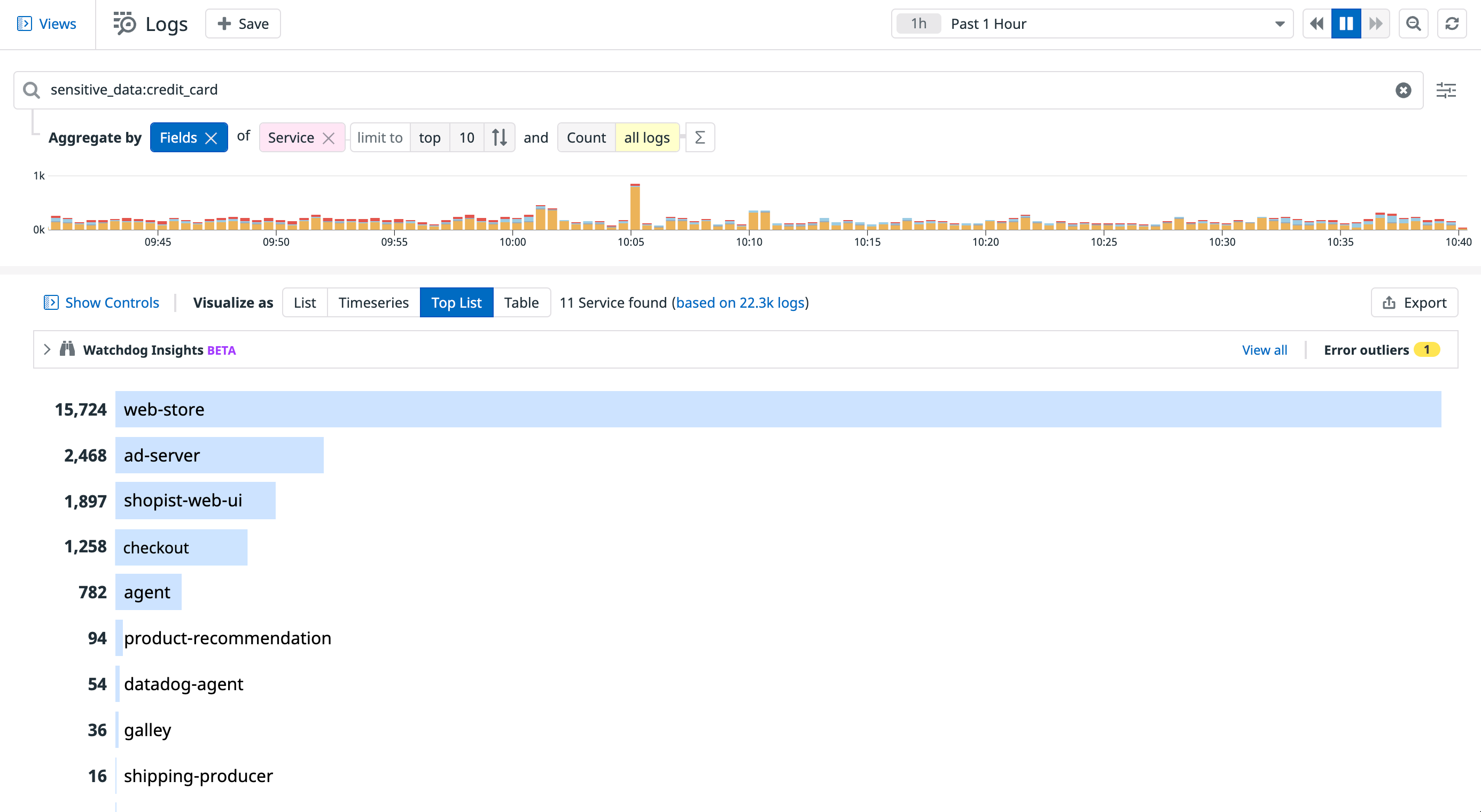
Task: Click the sigma aggregation icon
Action: pos(700,137)
